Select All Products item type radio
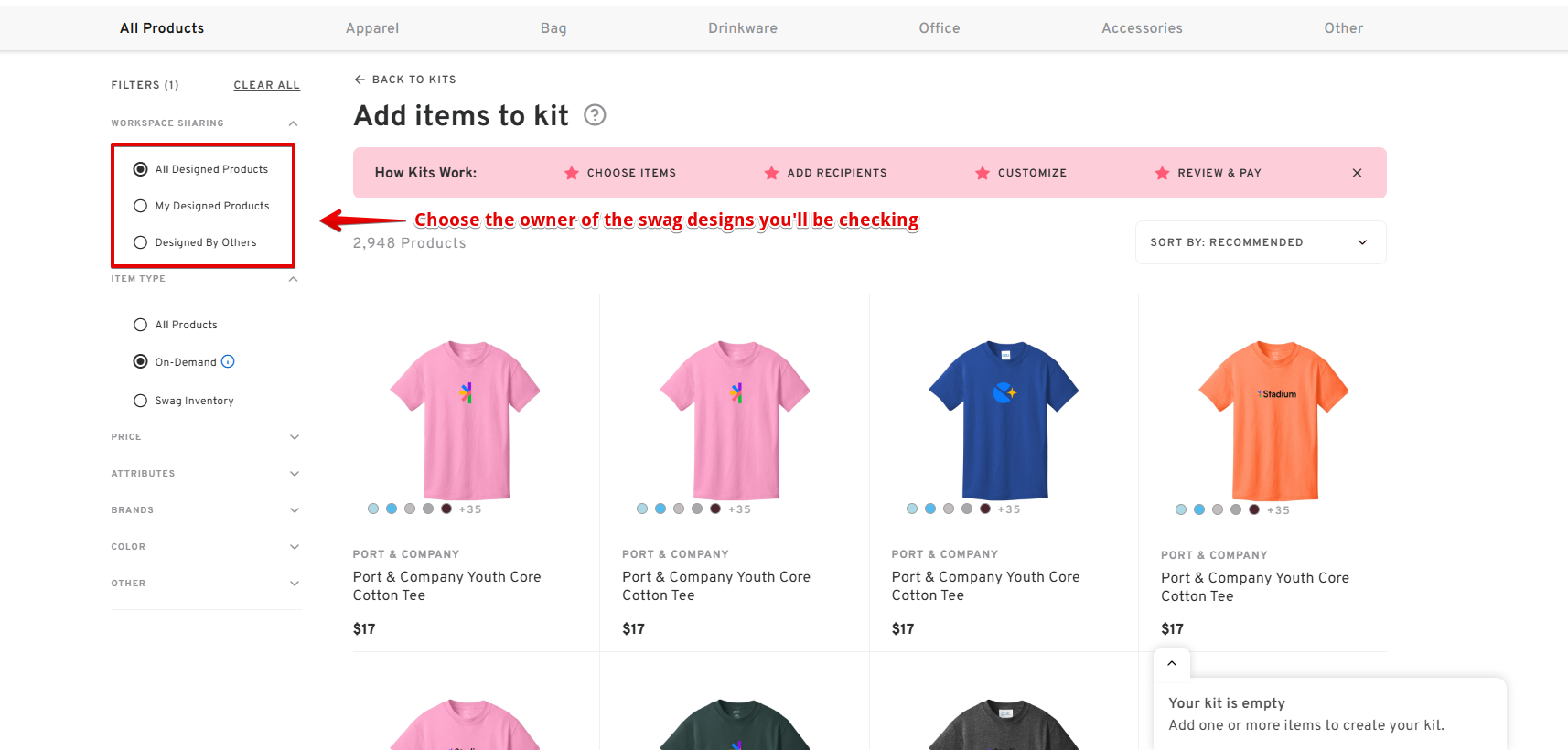1568x750 pixels. tap(141, 325)
